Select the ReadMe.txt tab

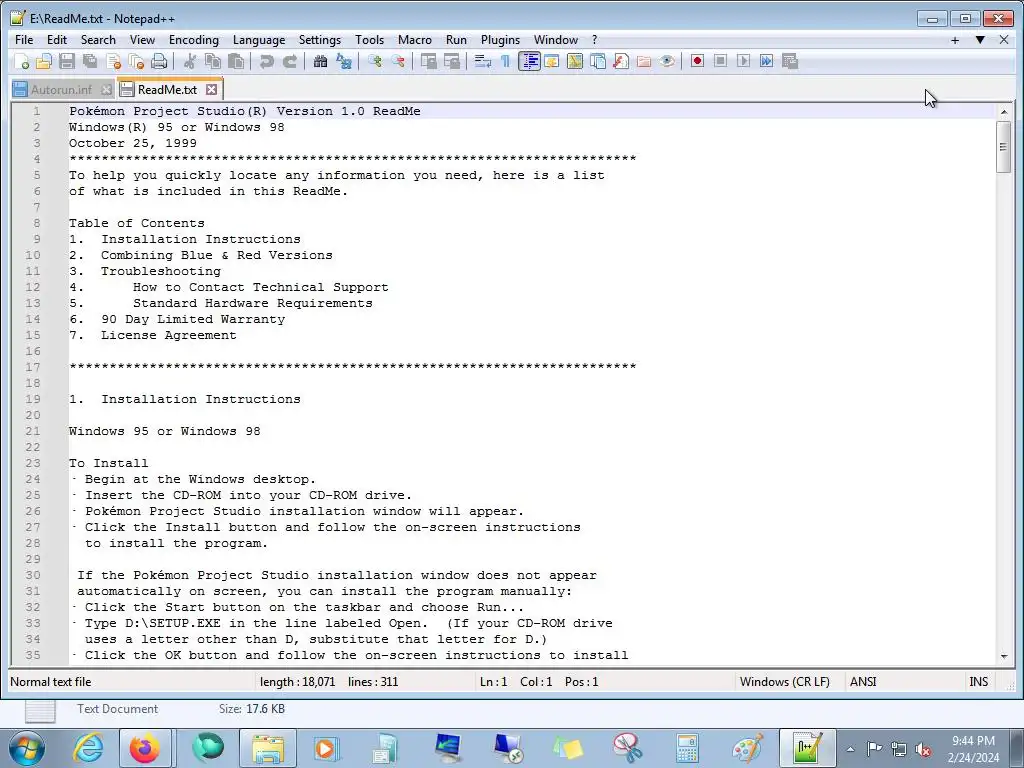tap(167, 89)
